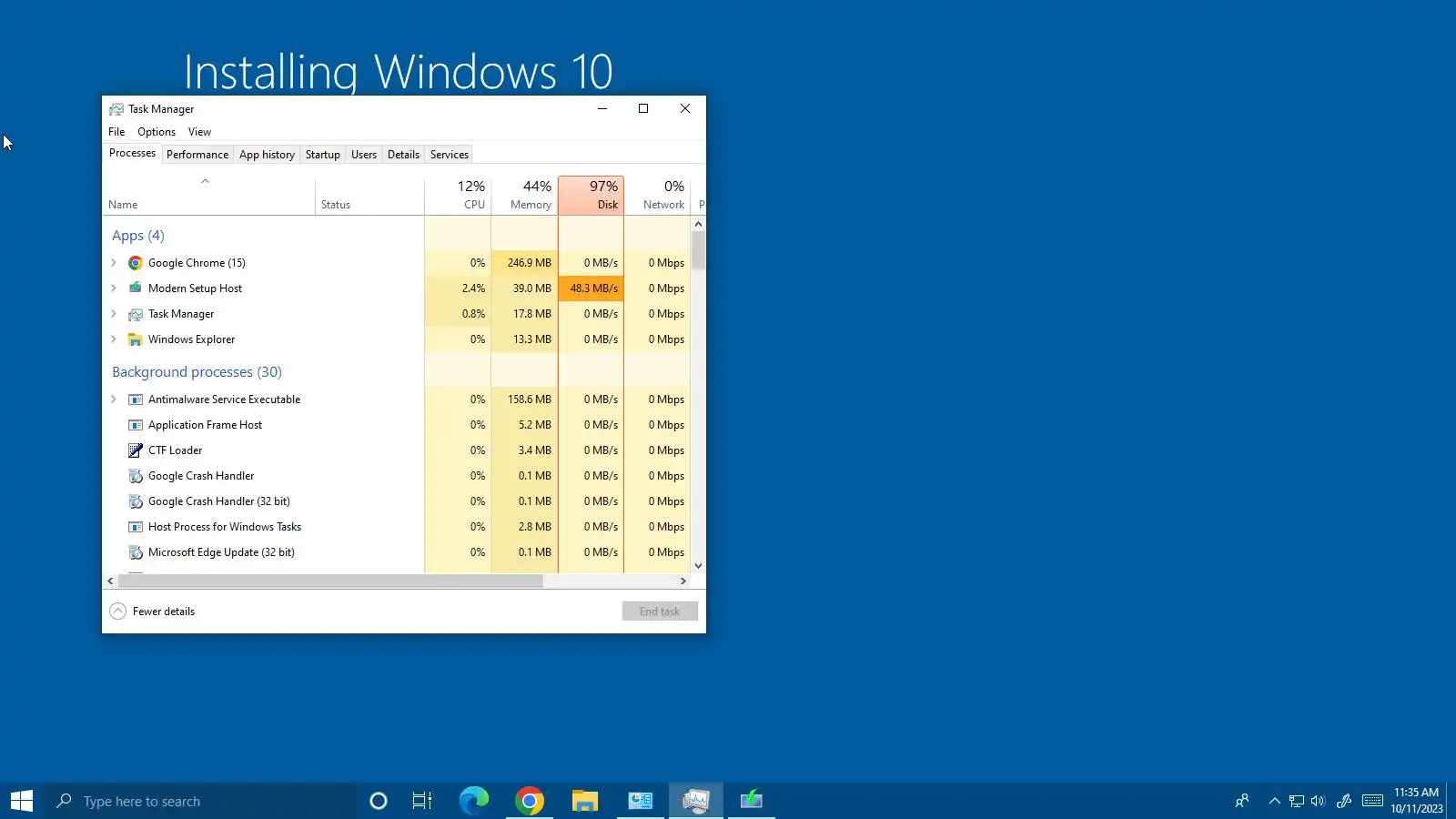The height and width of the screenshot is (819, 1456).
Task: Open the Windows Setup taskbar icon
Action: click(752, 801)
